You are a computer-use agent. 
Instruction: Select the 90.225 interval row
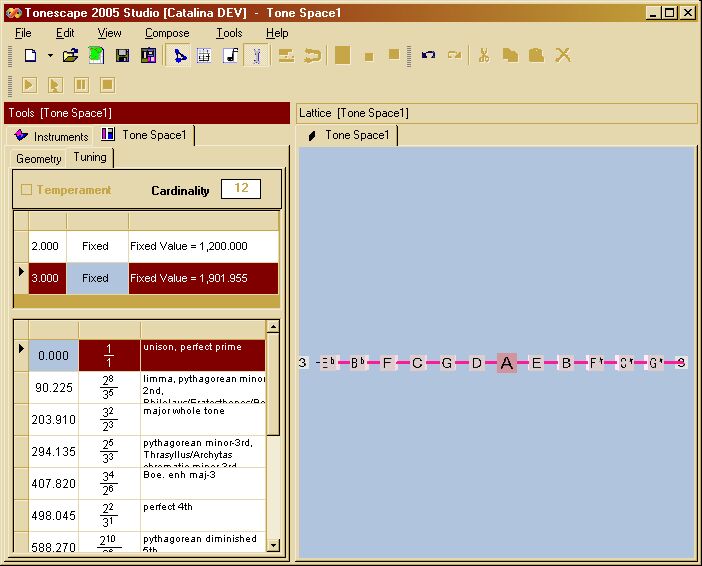[140, 387]
